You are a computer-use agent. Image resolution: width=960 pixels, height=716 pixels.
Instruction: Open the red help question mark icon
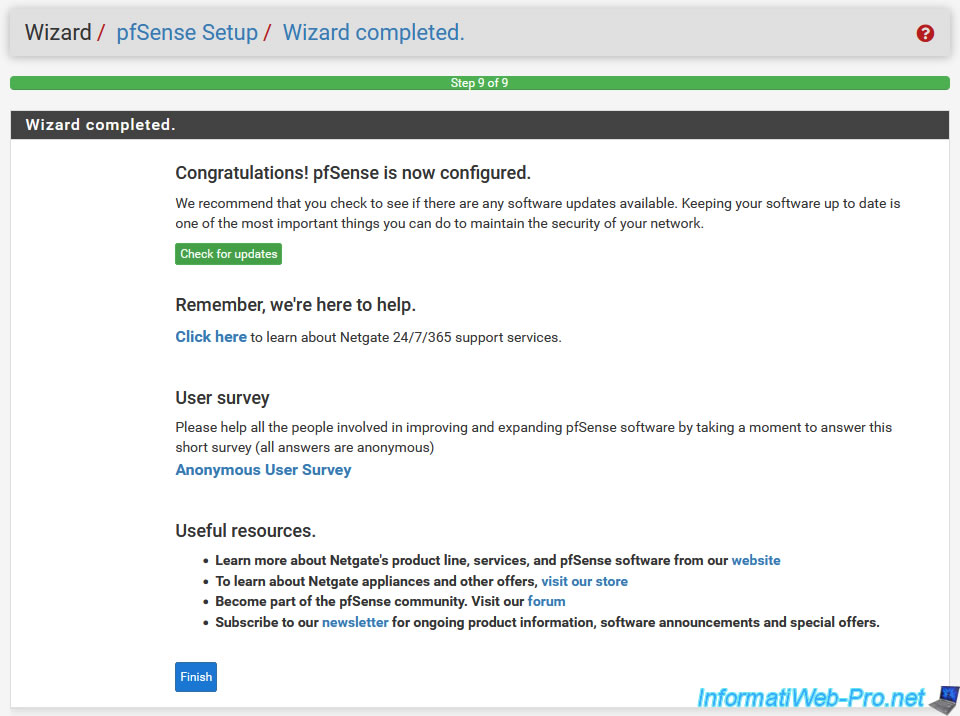point(924,33)
